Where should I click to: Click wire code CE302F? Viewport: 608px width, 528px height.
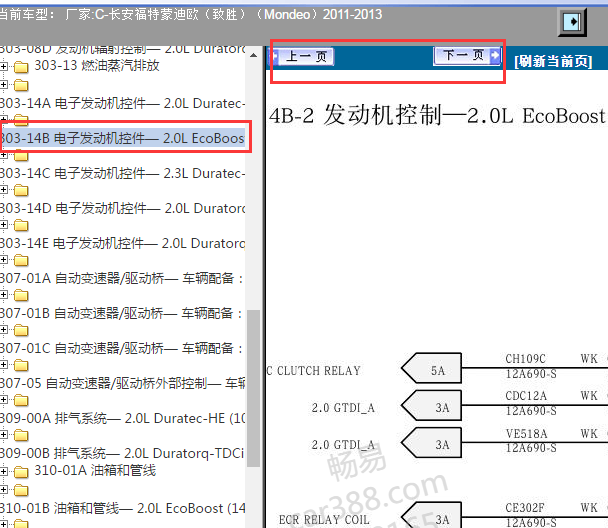[525, 507]
